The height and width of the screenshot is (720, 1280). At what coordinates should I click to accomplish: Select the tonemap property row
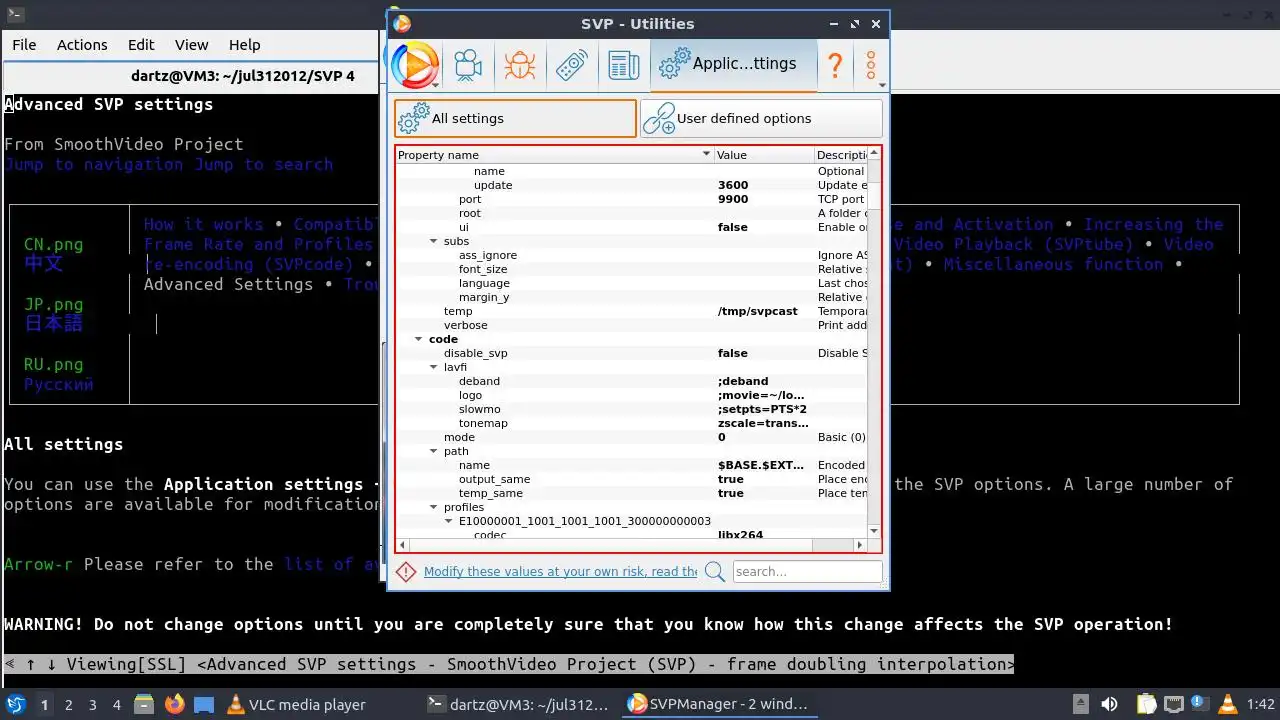tap(631, 423)
